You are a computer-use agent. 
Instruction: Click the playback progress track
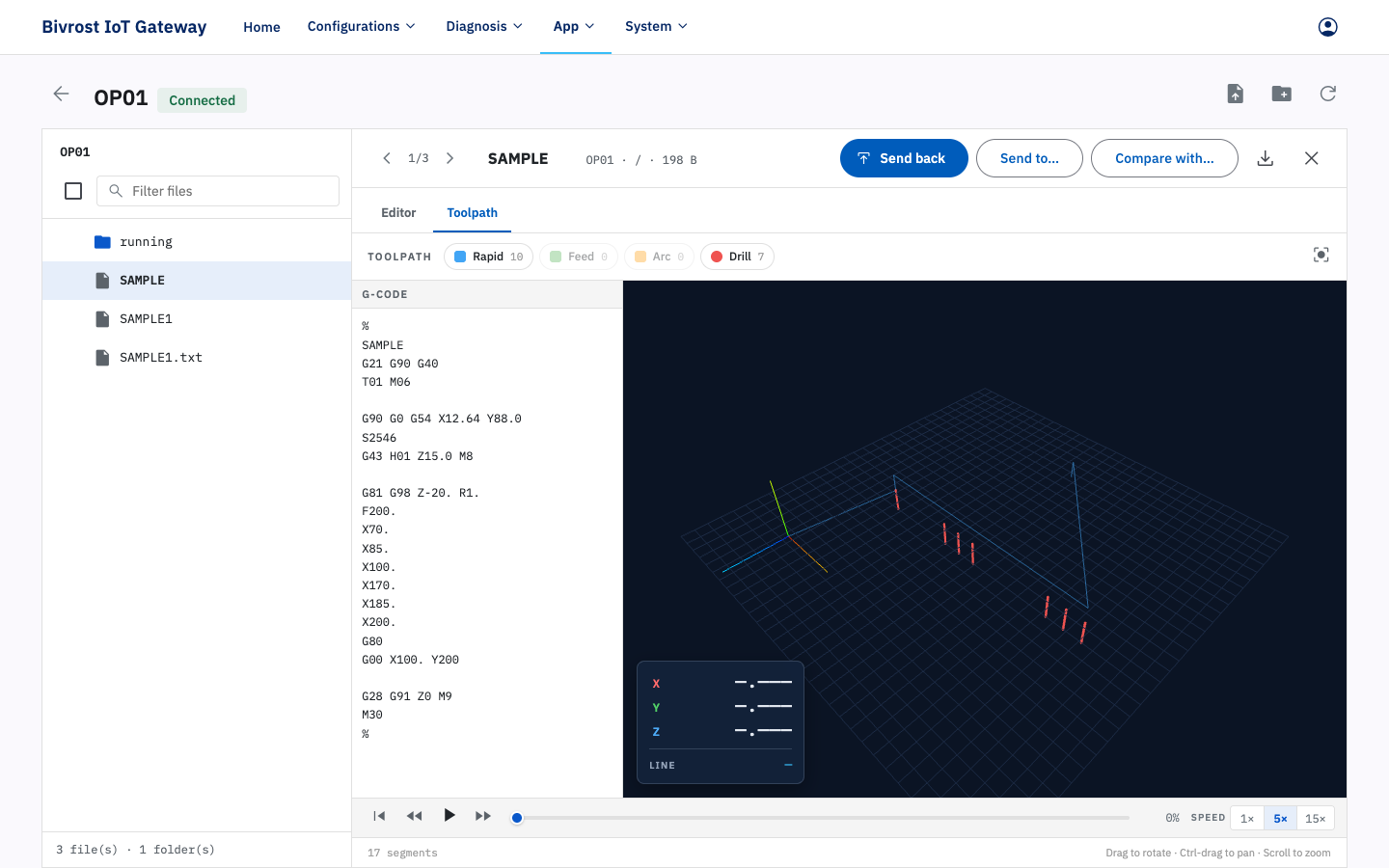[823, 818]
